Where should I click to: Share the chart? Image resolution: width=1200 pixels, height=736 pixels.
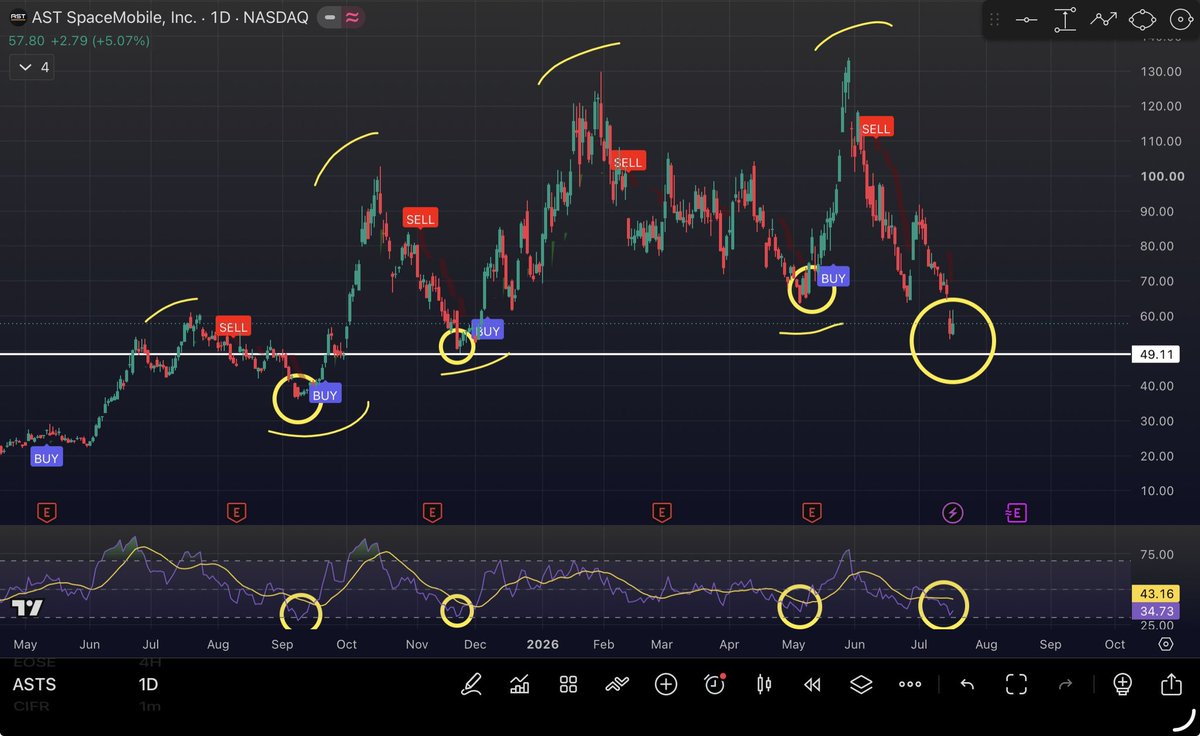(x=1171, y=684)
